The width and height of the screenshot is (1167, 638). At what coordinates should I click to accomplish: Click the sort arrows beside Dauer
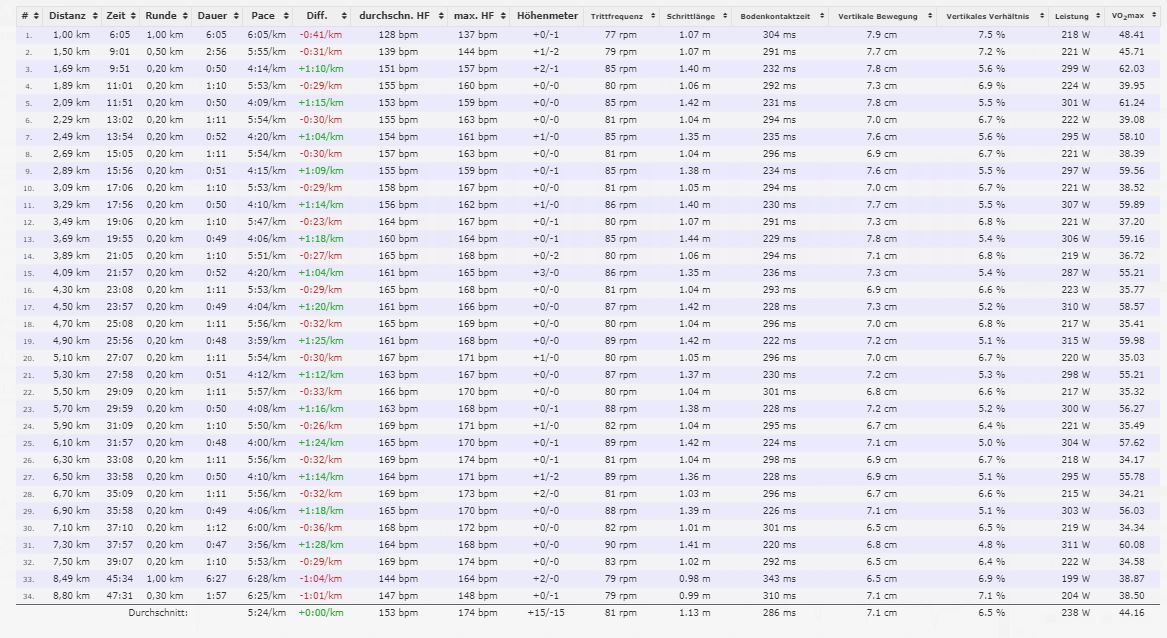point(234,17)
